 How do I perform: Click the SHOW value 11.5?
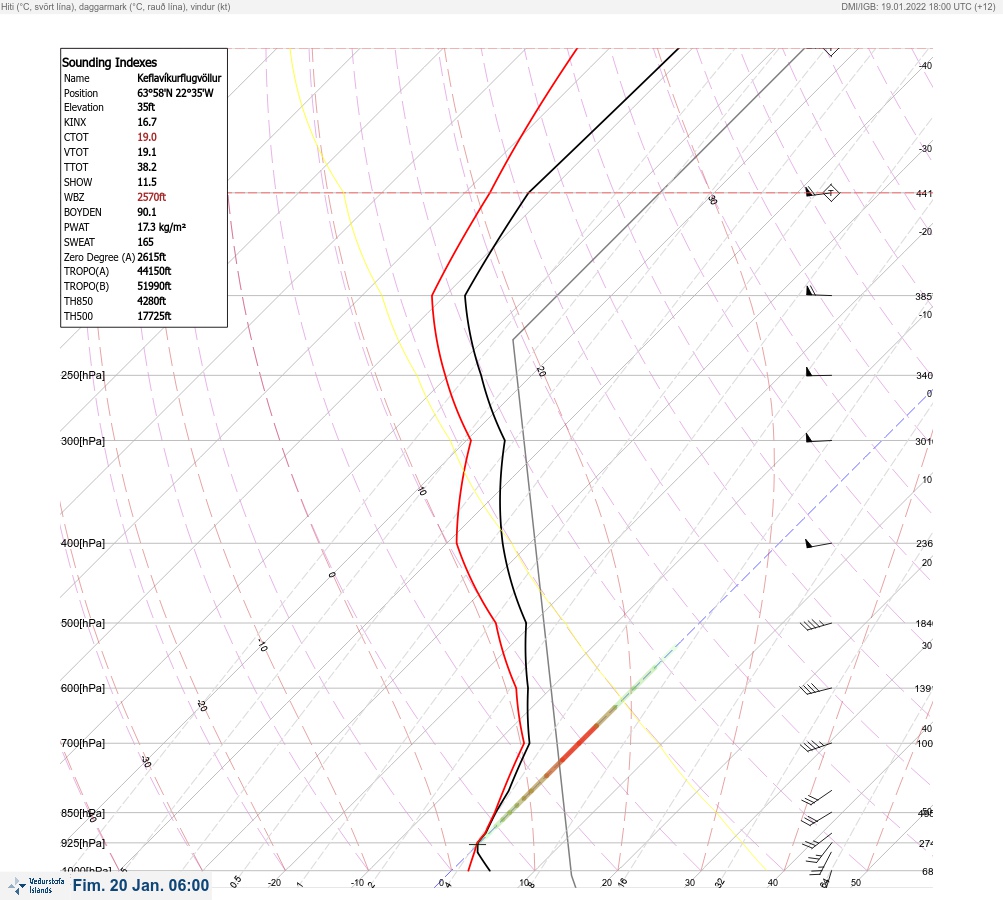146,182
